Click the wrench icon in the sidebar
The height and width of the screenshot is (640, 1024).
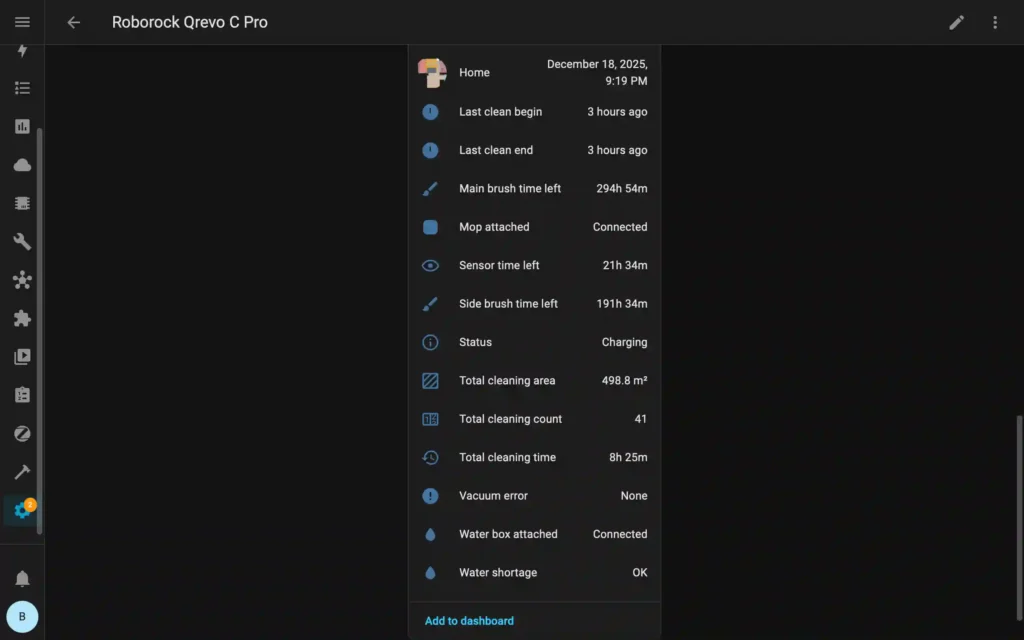tap(22, 241)
